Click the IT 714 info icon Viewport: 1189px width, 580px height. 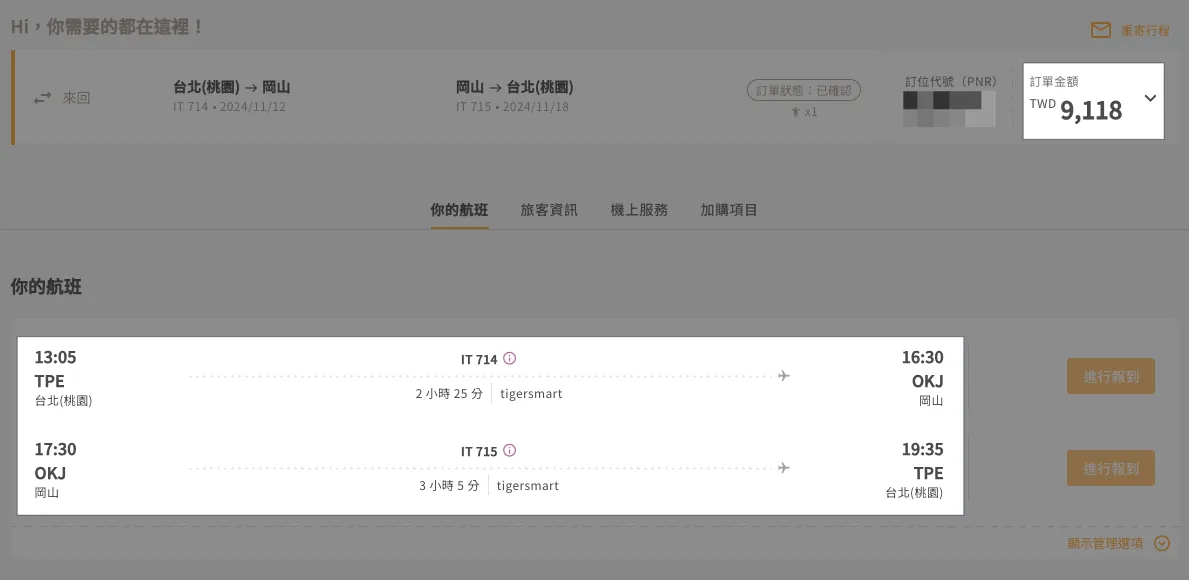[510, 359]
